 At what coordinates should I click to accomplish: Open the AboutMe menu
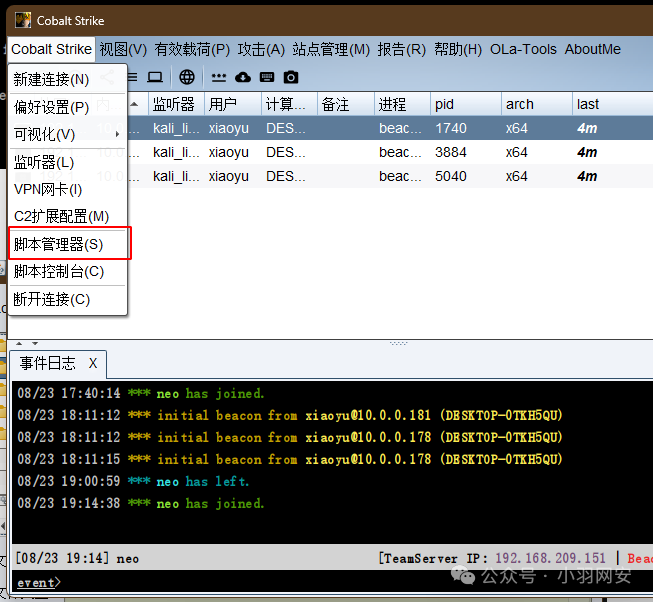point(593,50)
